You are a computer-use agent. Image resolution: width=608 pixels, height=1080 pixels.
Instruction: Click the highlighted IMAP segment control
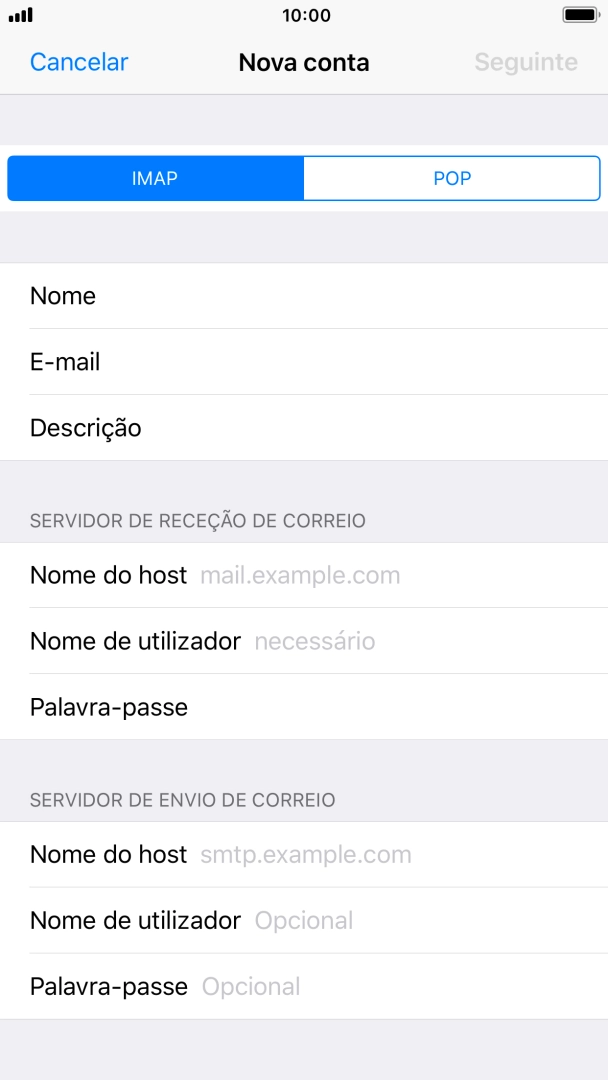click(155, 178)
